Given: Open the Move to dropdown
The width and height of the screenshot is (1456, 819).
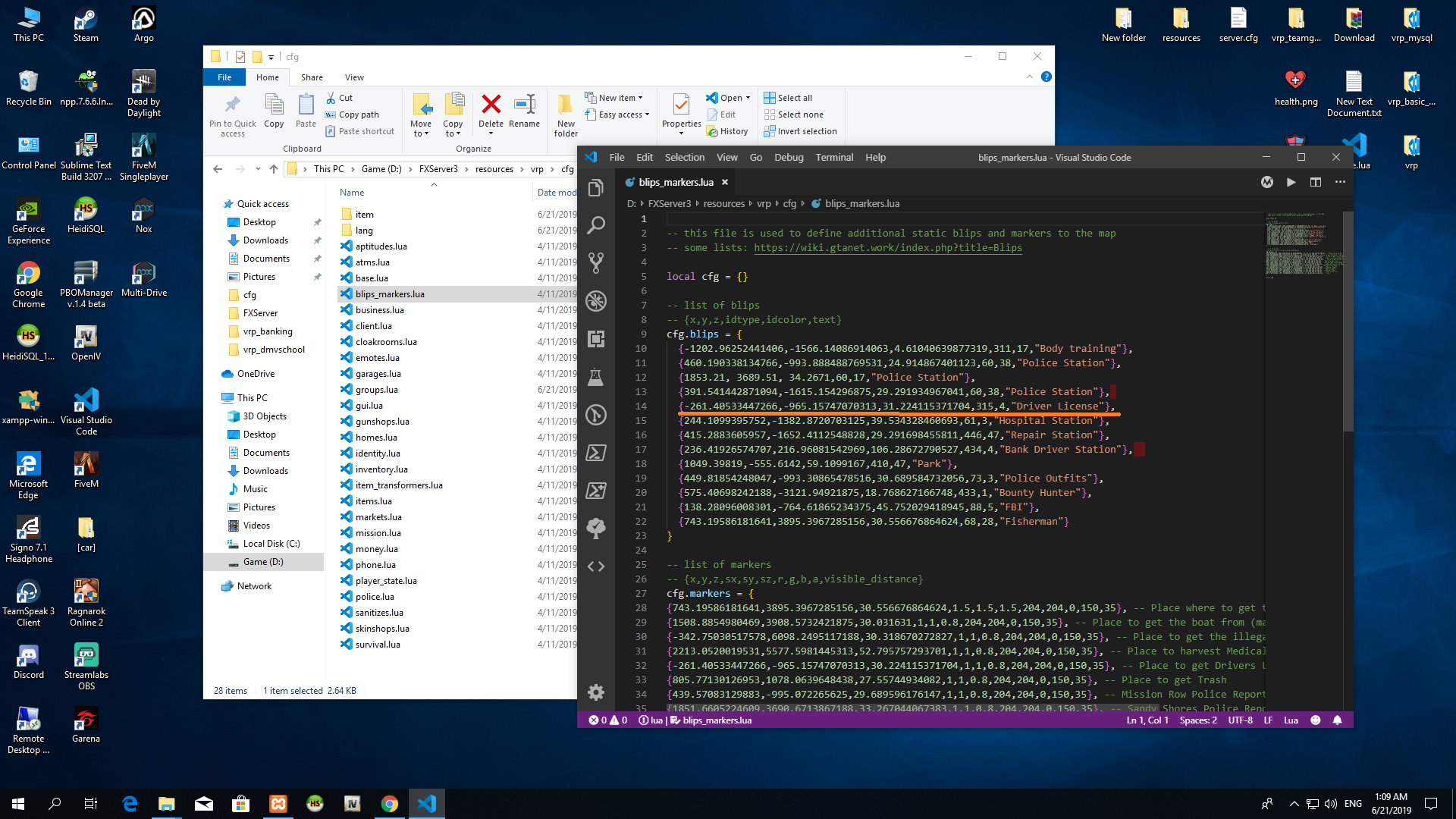Looking at the screenshot, I should tap(421, 115).
